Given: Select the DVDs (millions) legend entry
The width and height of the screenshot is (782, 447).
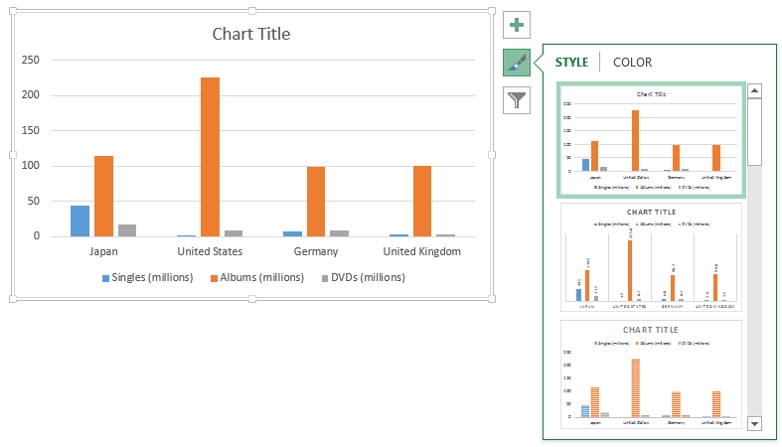Looking at the screenshot, I should [366, 277].
